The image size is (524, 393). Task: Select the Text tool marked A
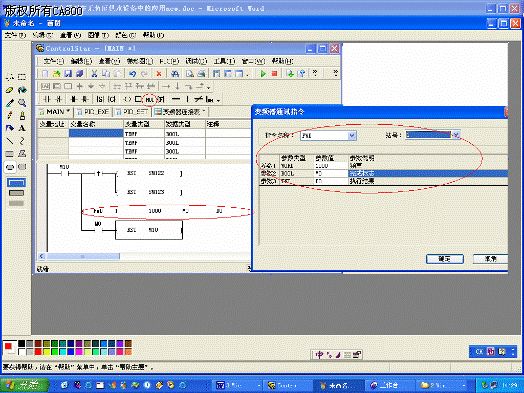click(x=22, y=128)
